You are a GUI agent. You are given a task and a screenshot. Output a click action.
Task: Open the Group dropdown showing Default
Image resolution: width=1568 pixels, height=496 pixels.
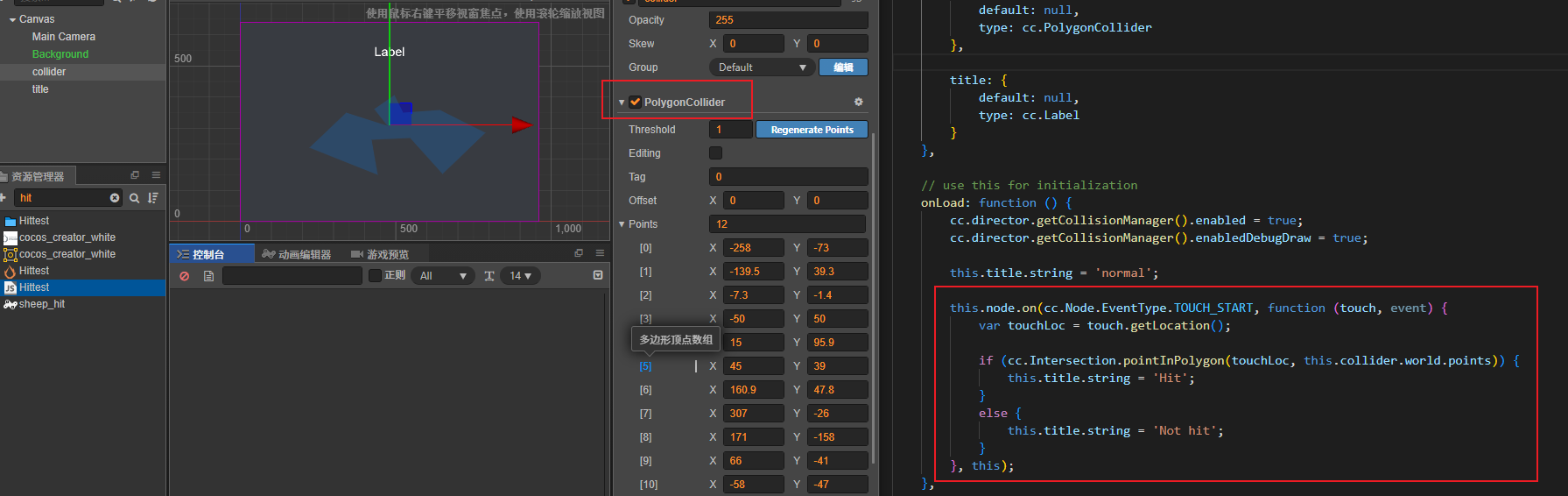pyautogui.click(x=762, y=67)
